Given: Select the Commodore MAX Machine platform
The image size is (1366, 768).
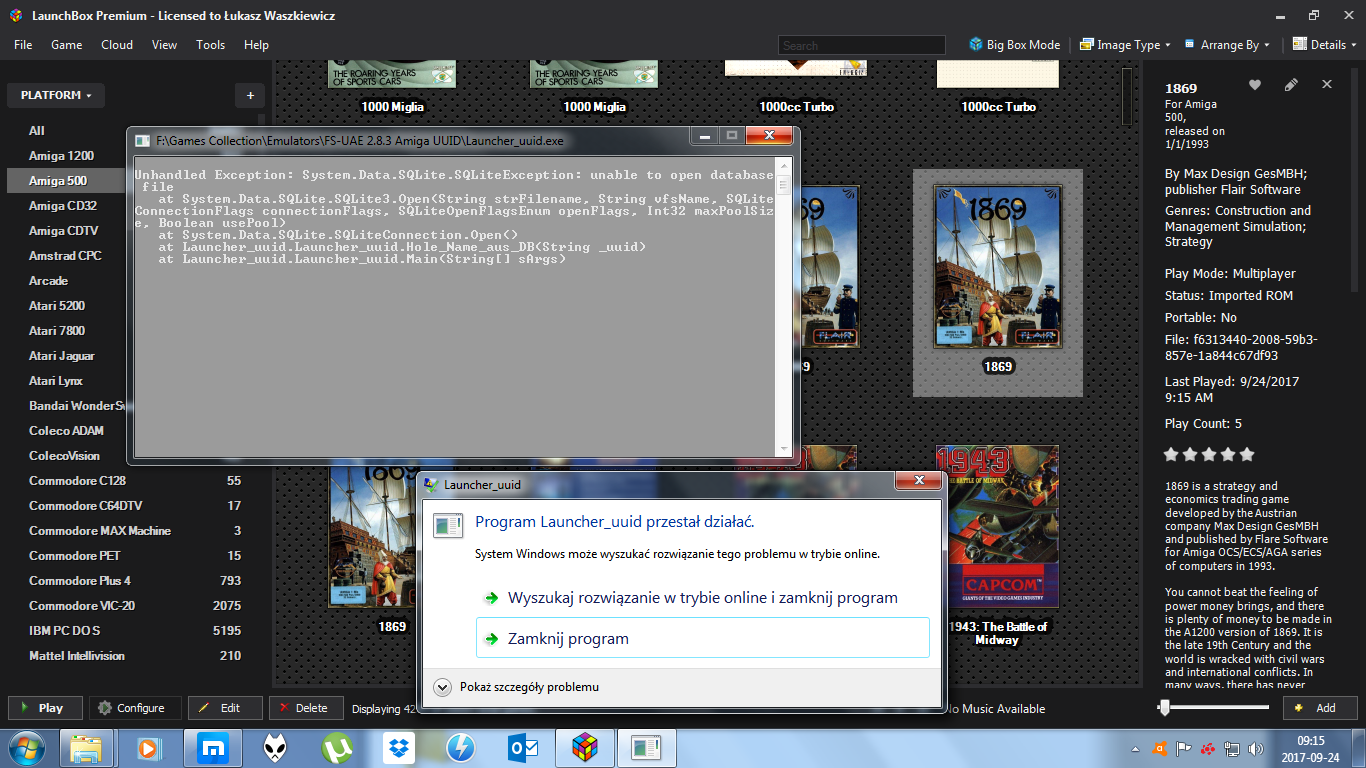Looking at the screenshot, I should pyautogui.click(x=134, y=531).
